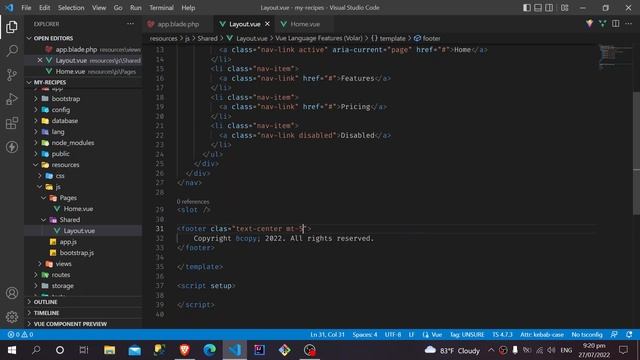This screenshot has width=640, height=360.
Task: Click the errors and warnings status indicator
Action: (20, 334)
